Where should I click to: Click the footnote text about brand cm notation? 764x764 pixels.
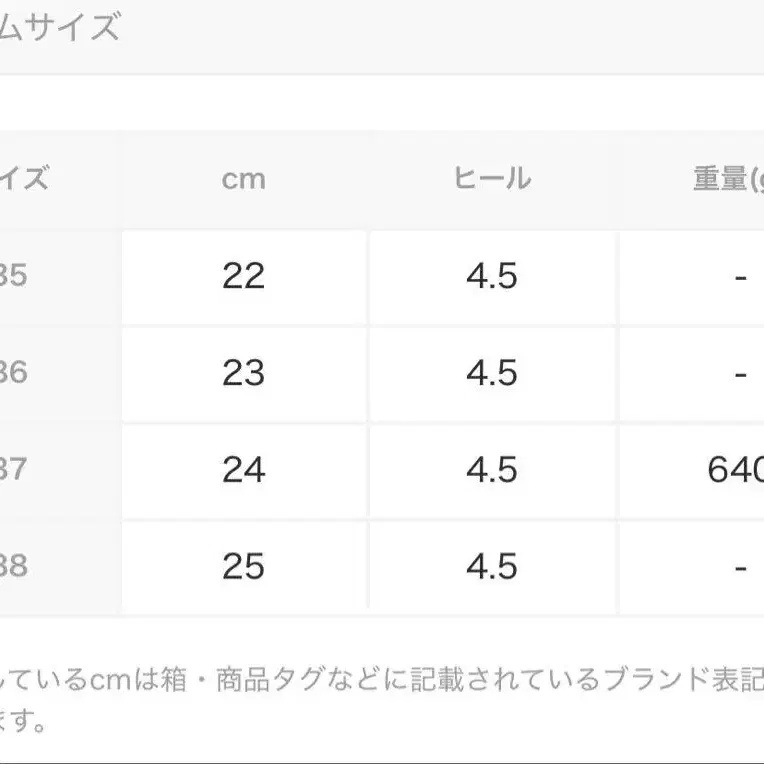pos(380,682)
